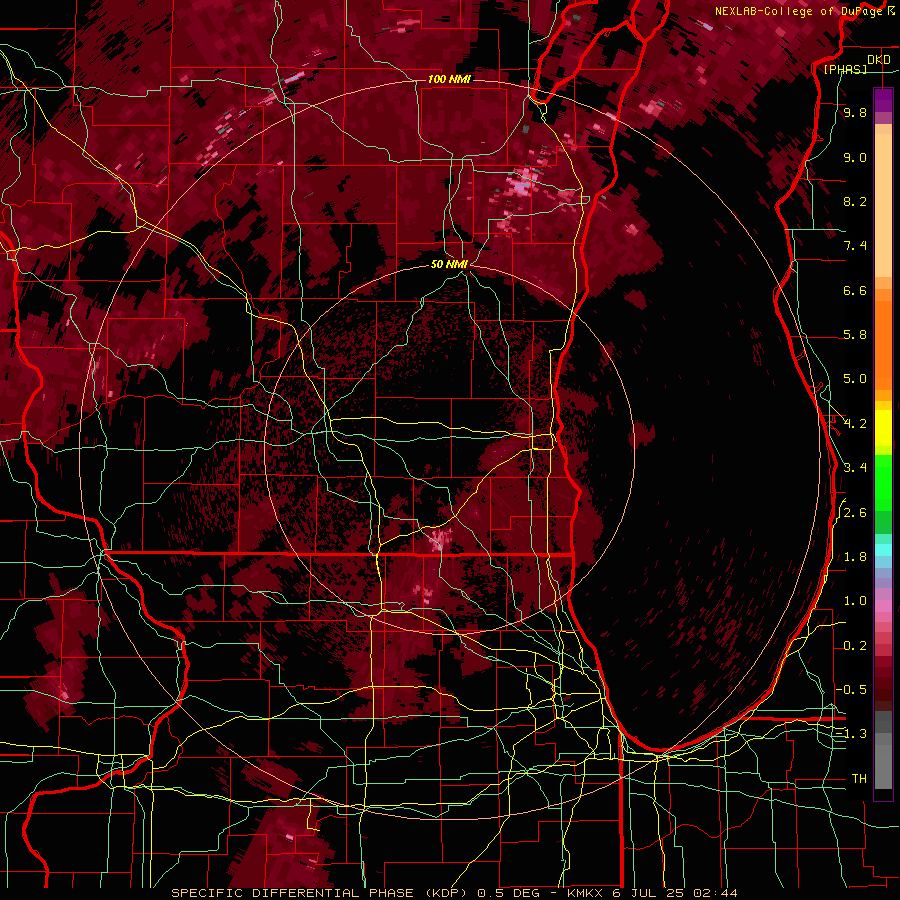
Task: Click the -0.5 scale value
Action: click(x=851, y=690)
